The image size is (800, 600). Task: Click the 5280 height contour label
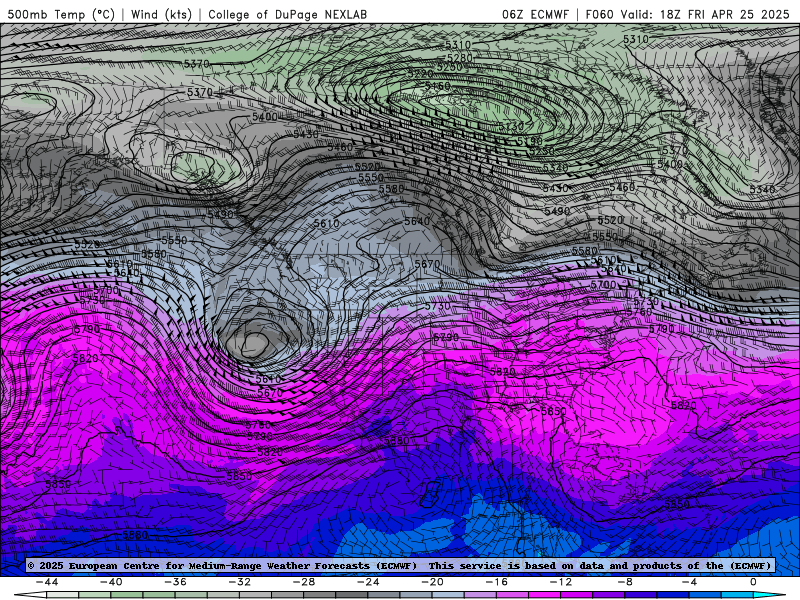460,58
